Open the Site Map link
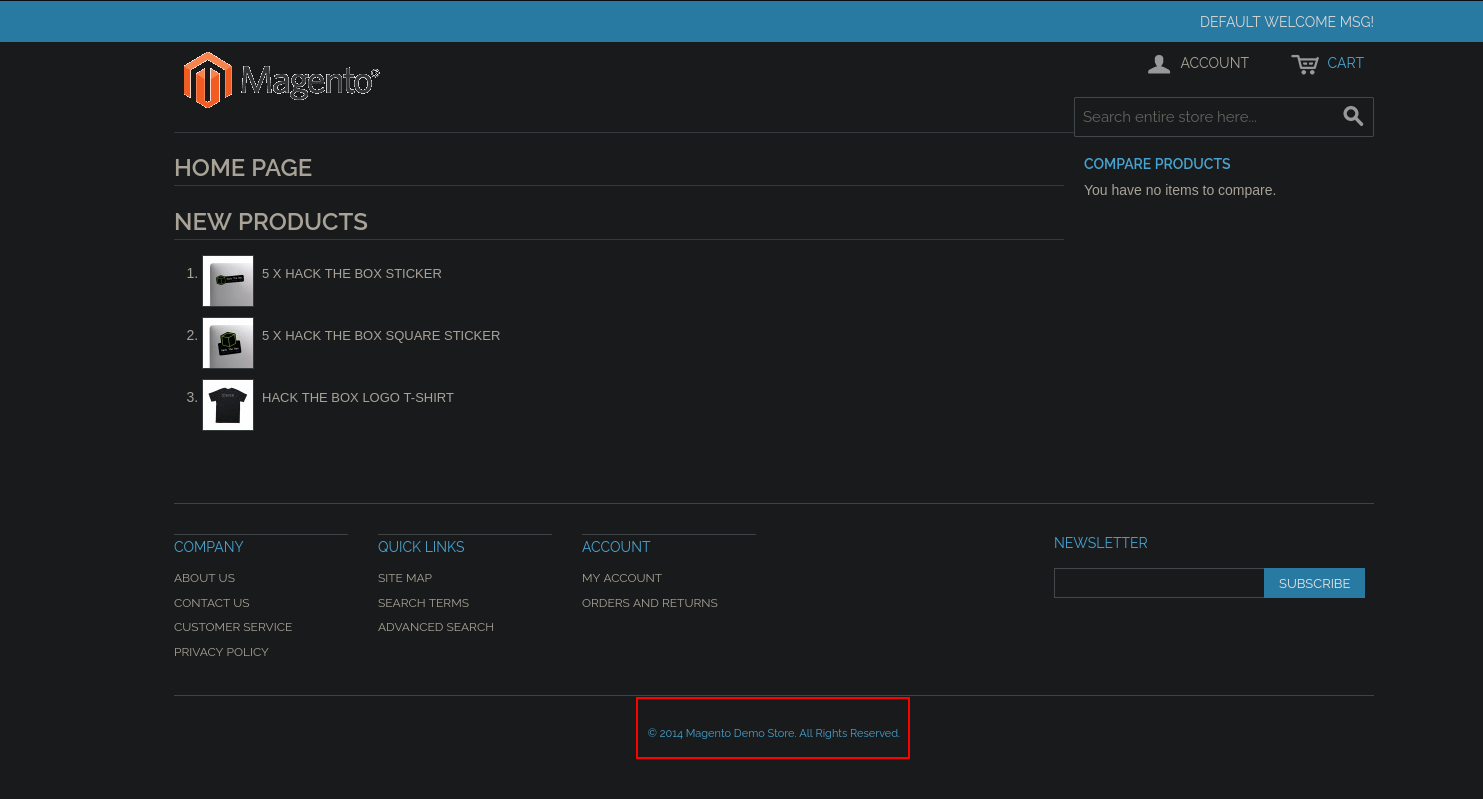The height and width of the screenshot is (799, 1483). click(x=404, y=578)
